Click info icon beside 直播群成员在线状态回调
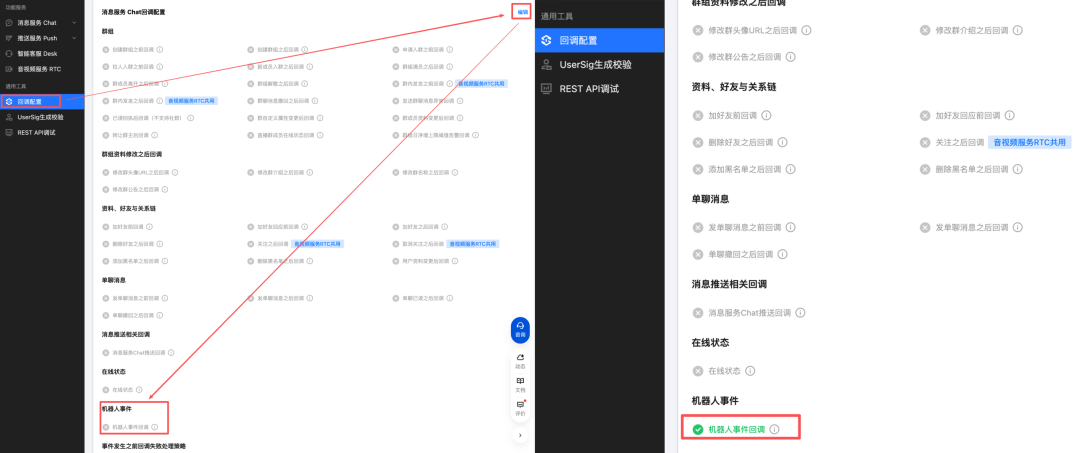This screenshot has width=1080, height=453. coord(318,134)
